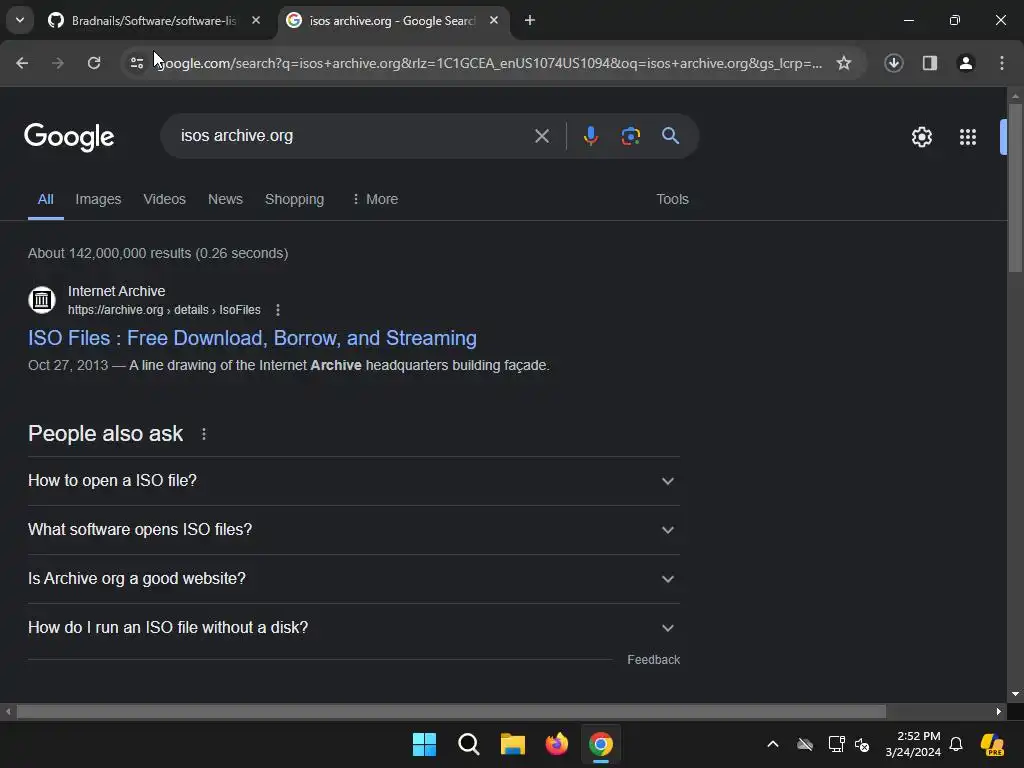Image resolution: width=1024 pixels, height=768 pixels.
Task: Open the notifications bell icon
Action: [956, 744]
